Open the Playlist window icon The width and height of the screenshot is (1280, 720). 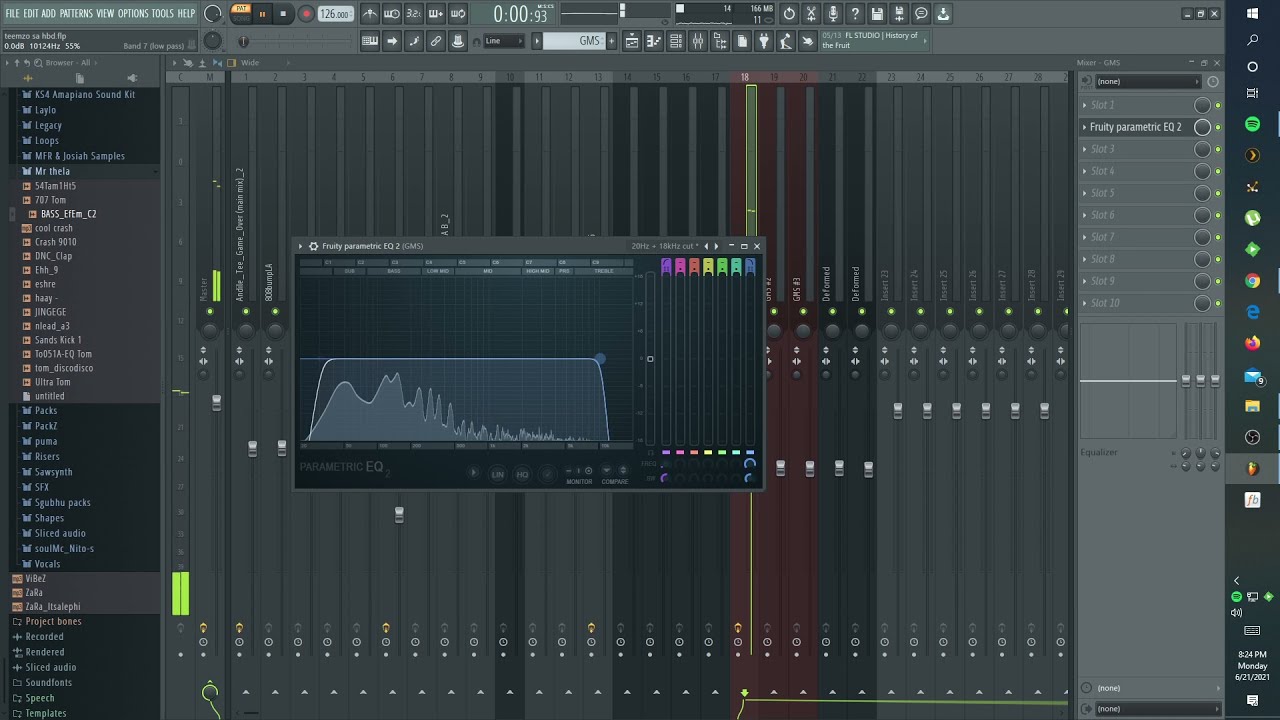632,41
